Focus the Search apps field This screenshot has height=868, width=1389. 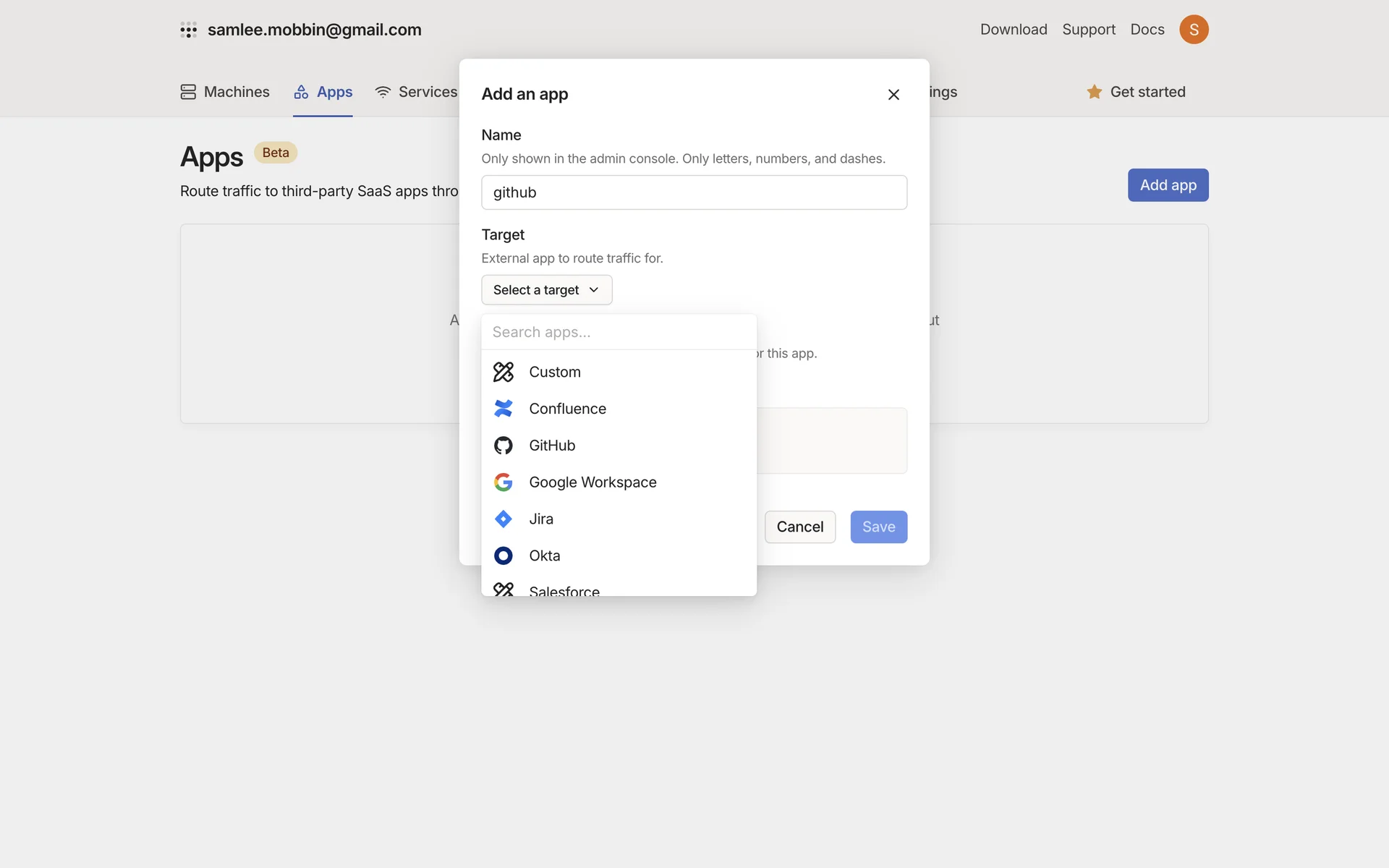619,332
